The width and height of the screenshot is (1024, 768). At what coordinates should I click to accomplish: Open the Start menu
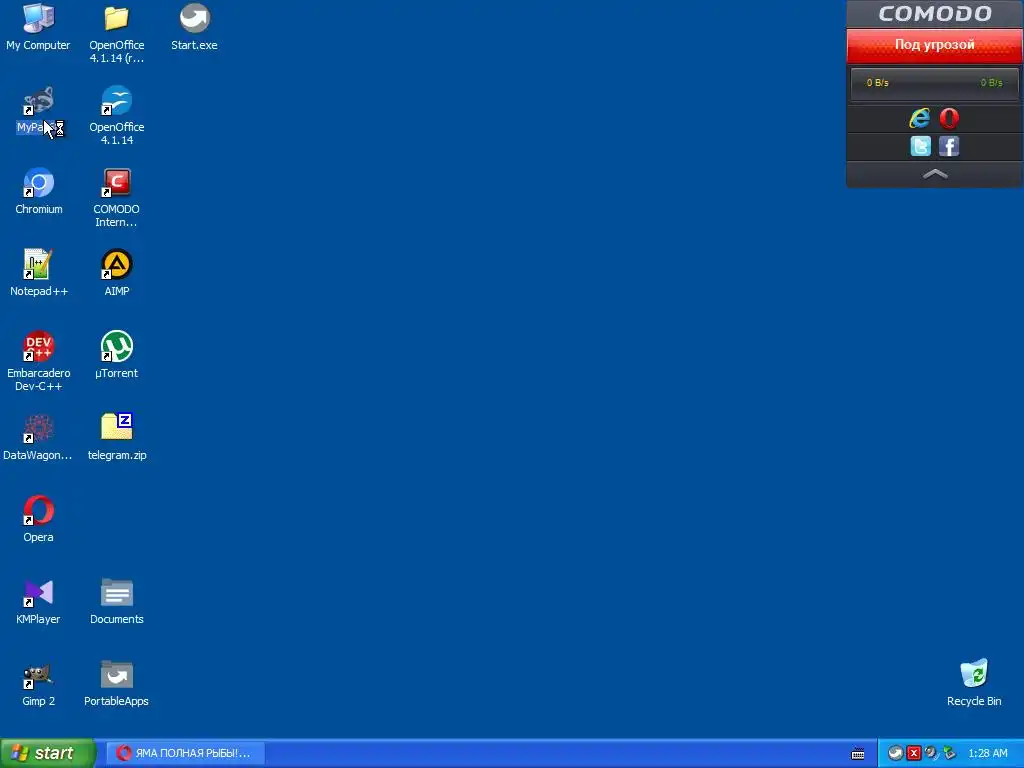(x=48, y=753)
